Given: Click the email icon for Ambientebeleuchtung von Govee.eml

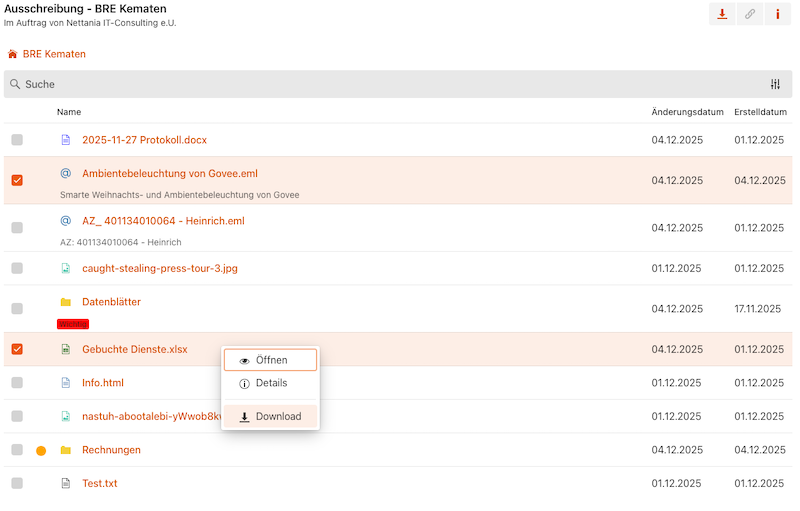Looking at the screenshot, I should pyautogui.click(x=66, y=173).
